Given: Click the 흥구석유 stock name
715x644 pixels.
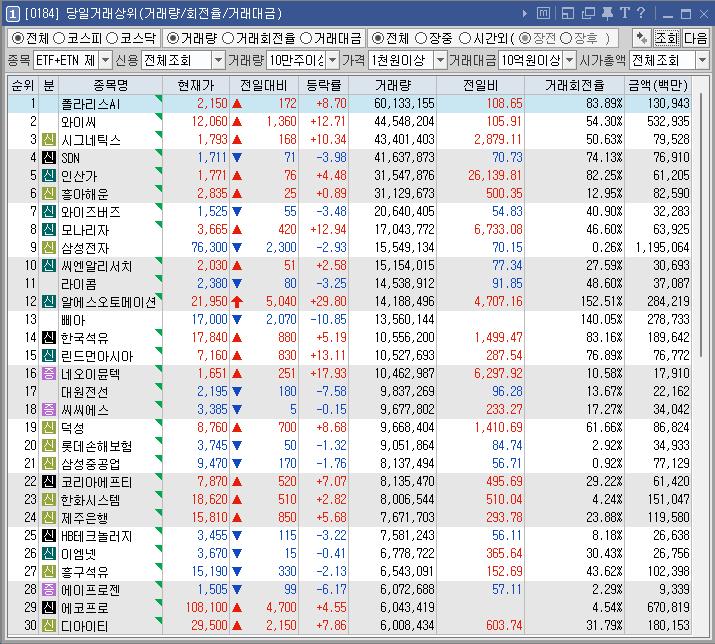Looking at the screenshot, I should click(x=85, y=571).
